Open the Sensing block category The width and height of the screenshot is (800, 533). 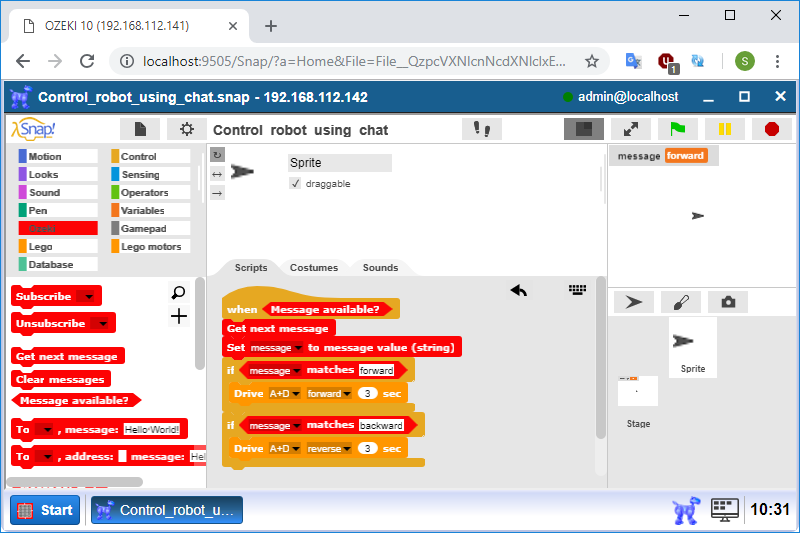(x=151, y=174)
